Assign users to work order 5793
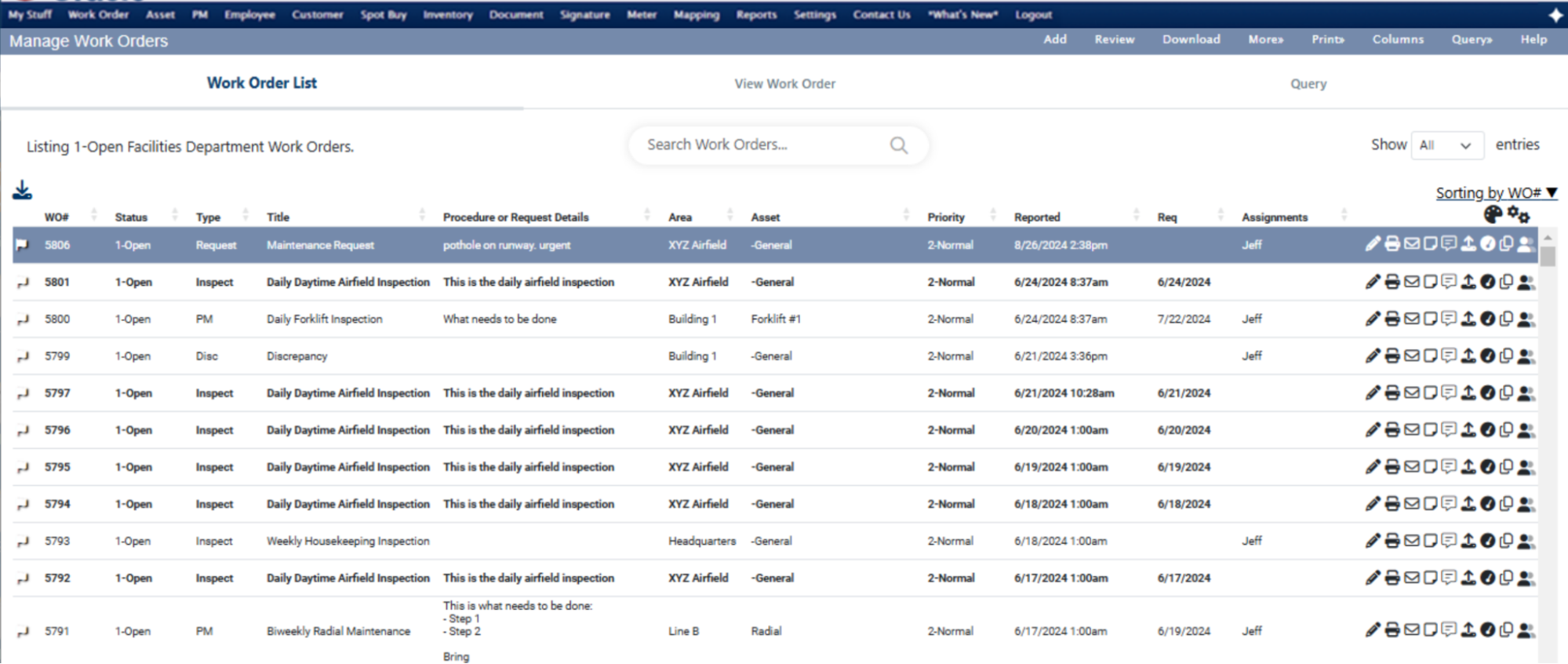This screenshot has height=664, width=1568. point(1526,541)
